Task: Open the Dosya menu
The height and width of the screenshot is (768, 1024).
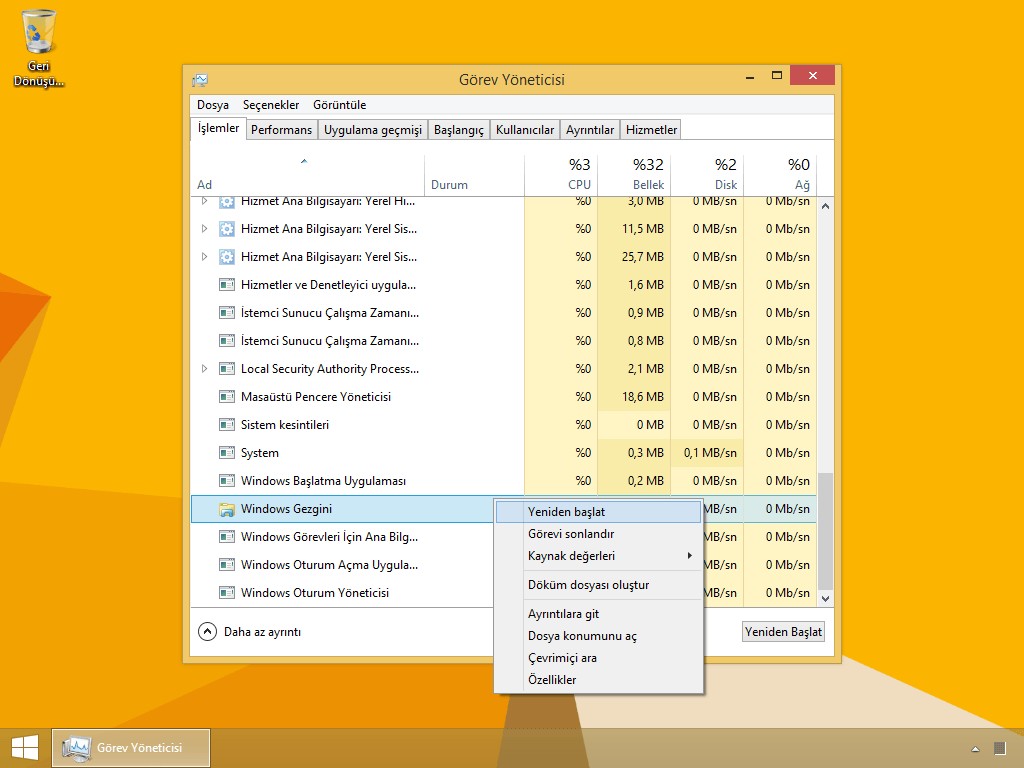Action: [213, 105]
